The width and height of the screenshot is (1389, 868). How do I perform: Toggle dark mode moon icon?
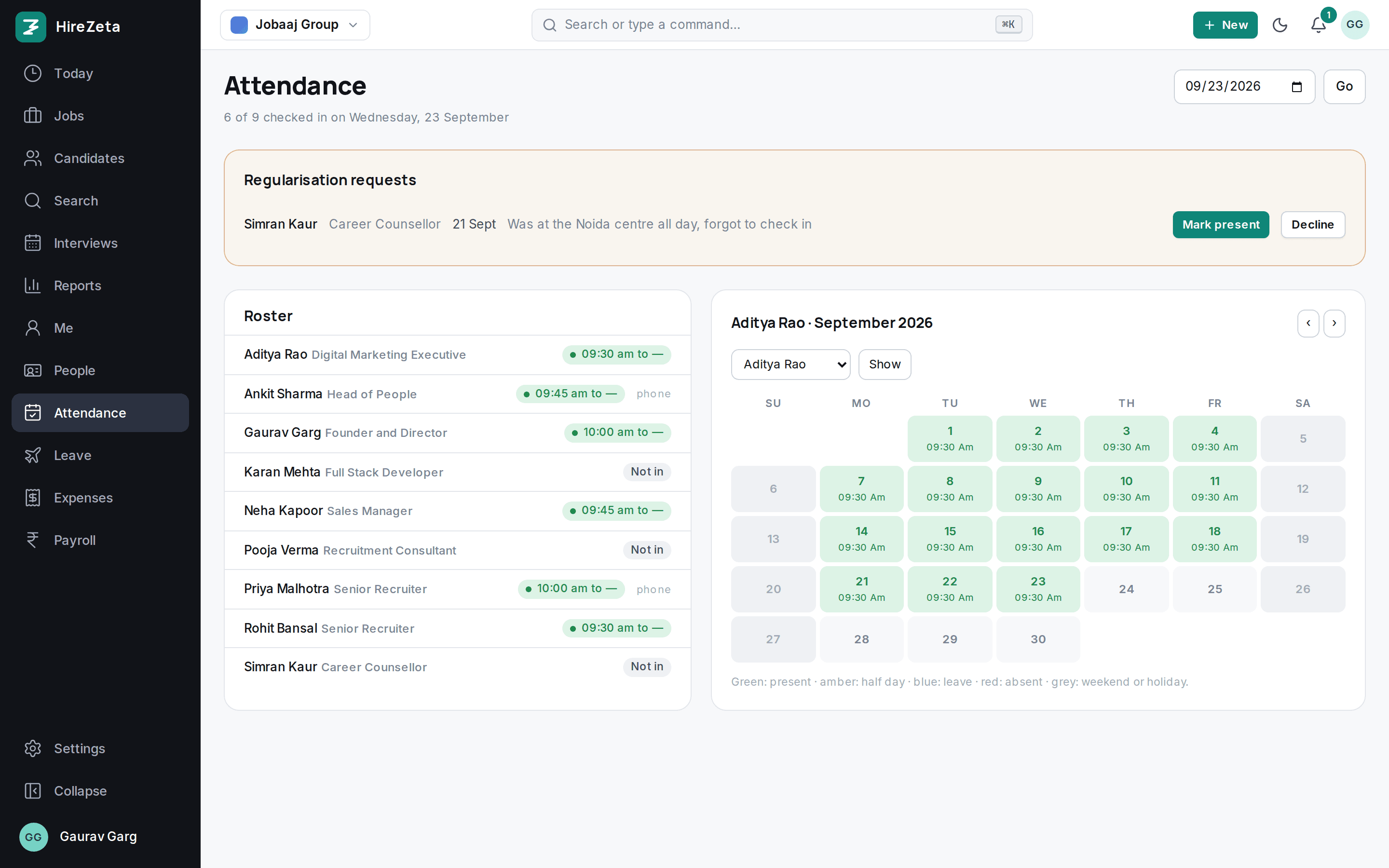tap(1280, 25)
